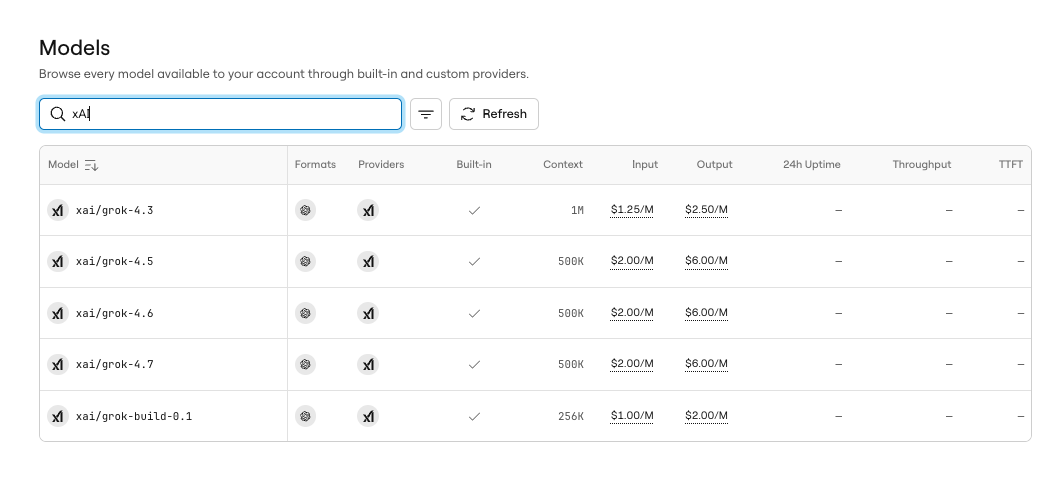Viewport: 1057px width, 478px height.
Task: Click Built-in checkmark for xai/grok-4.5
Action: 475,262
